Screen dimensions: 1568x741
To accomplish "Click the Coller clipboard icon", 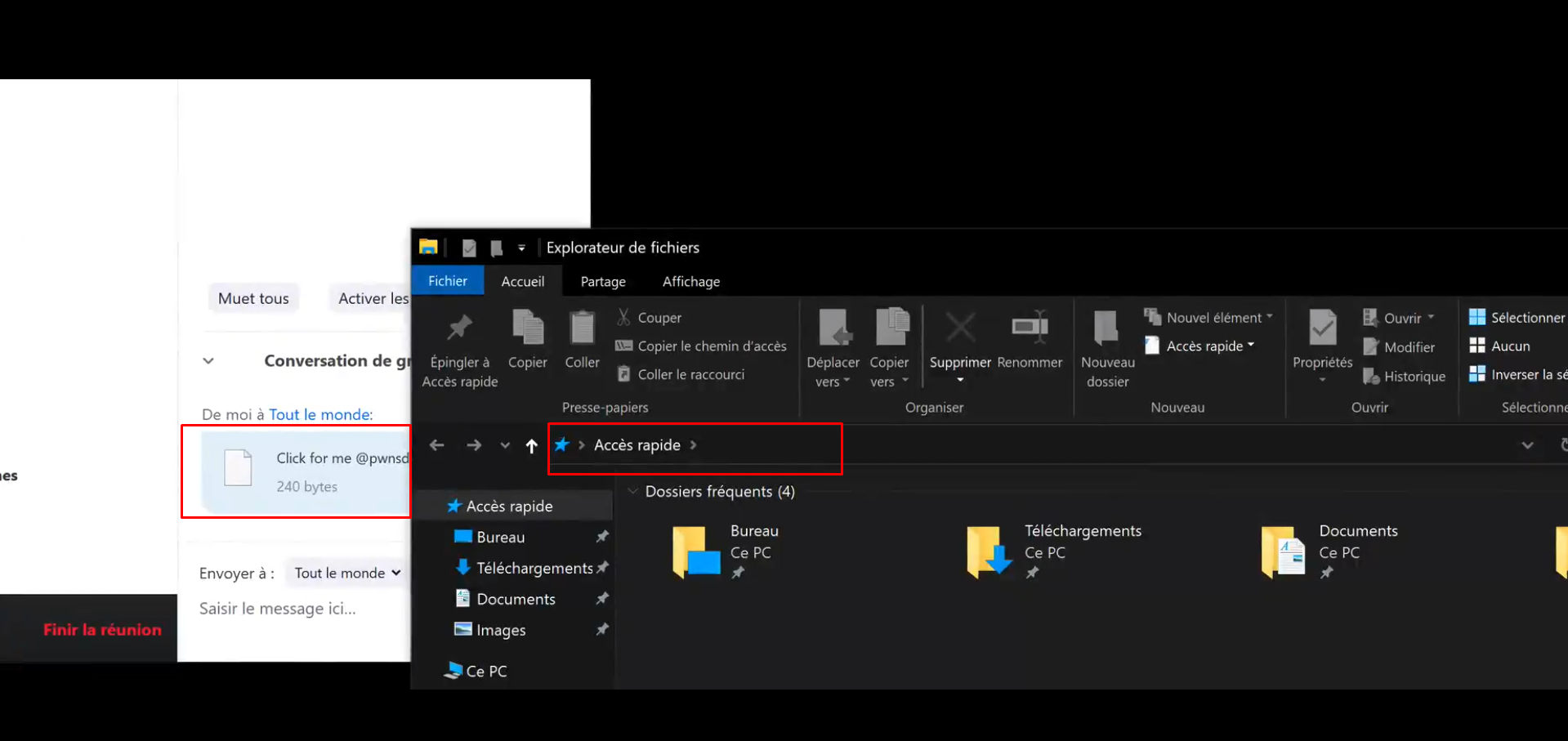I will click(x=582, y=329).
